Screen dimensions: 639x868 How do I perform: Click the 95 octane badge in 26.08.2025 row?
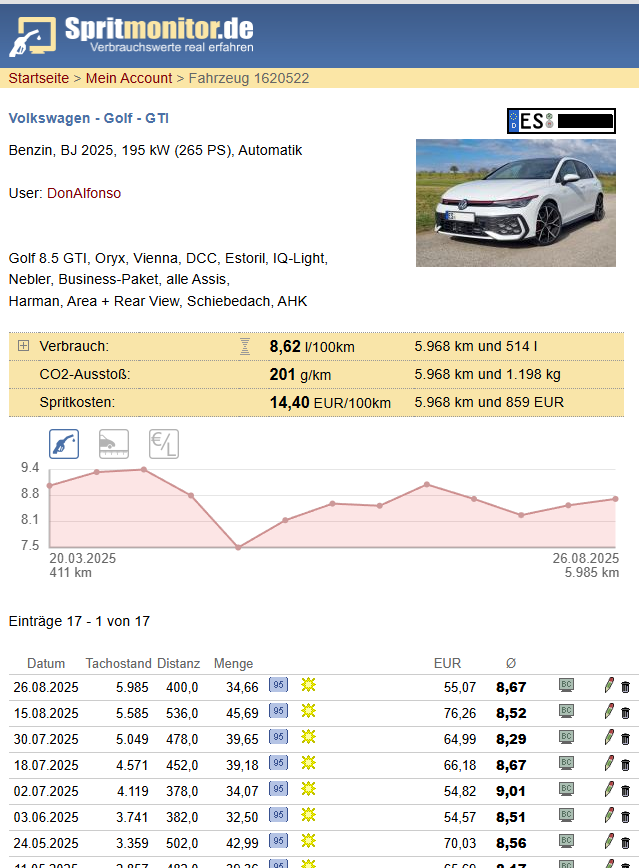[279, 685]
